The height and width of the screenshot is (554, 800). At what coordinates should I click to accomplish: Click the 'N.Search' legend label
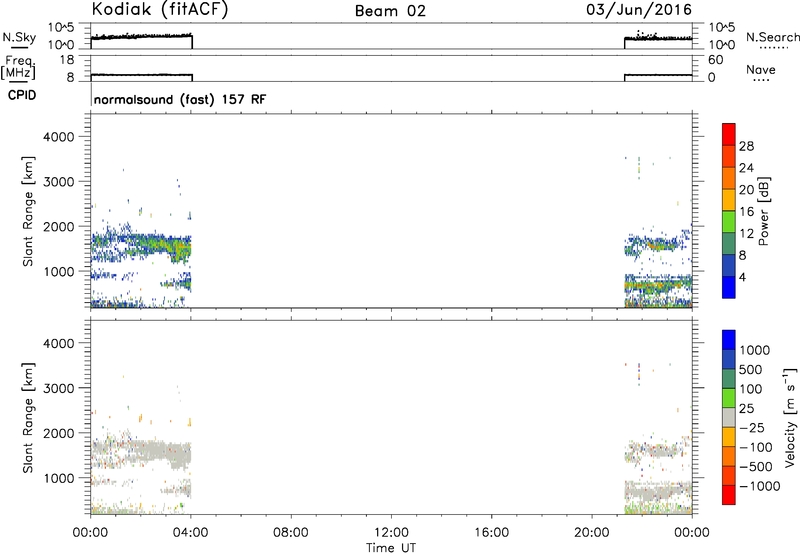pyautogui.click(x=773, y=37)
